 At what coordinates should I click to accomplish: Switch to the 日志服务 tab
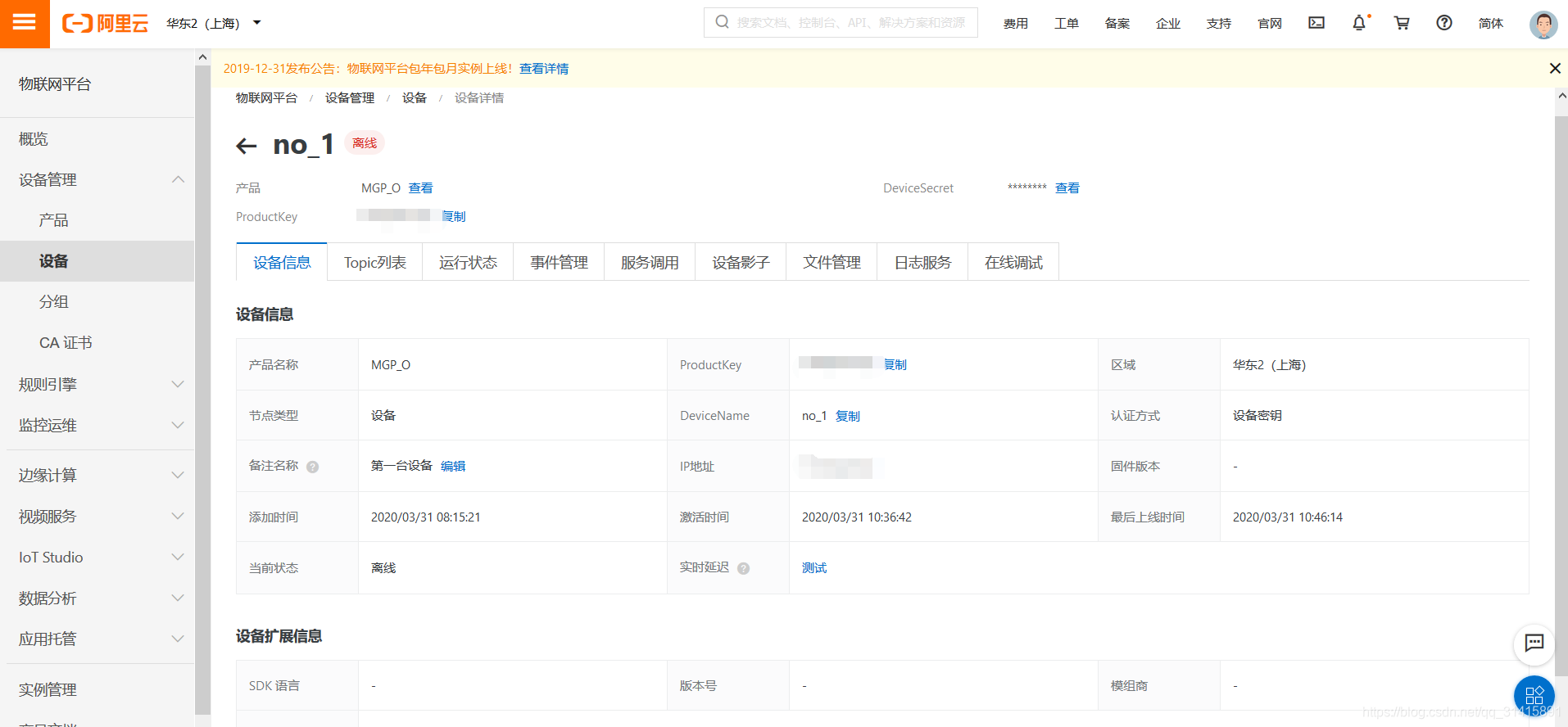[922, 262]
